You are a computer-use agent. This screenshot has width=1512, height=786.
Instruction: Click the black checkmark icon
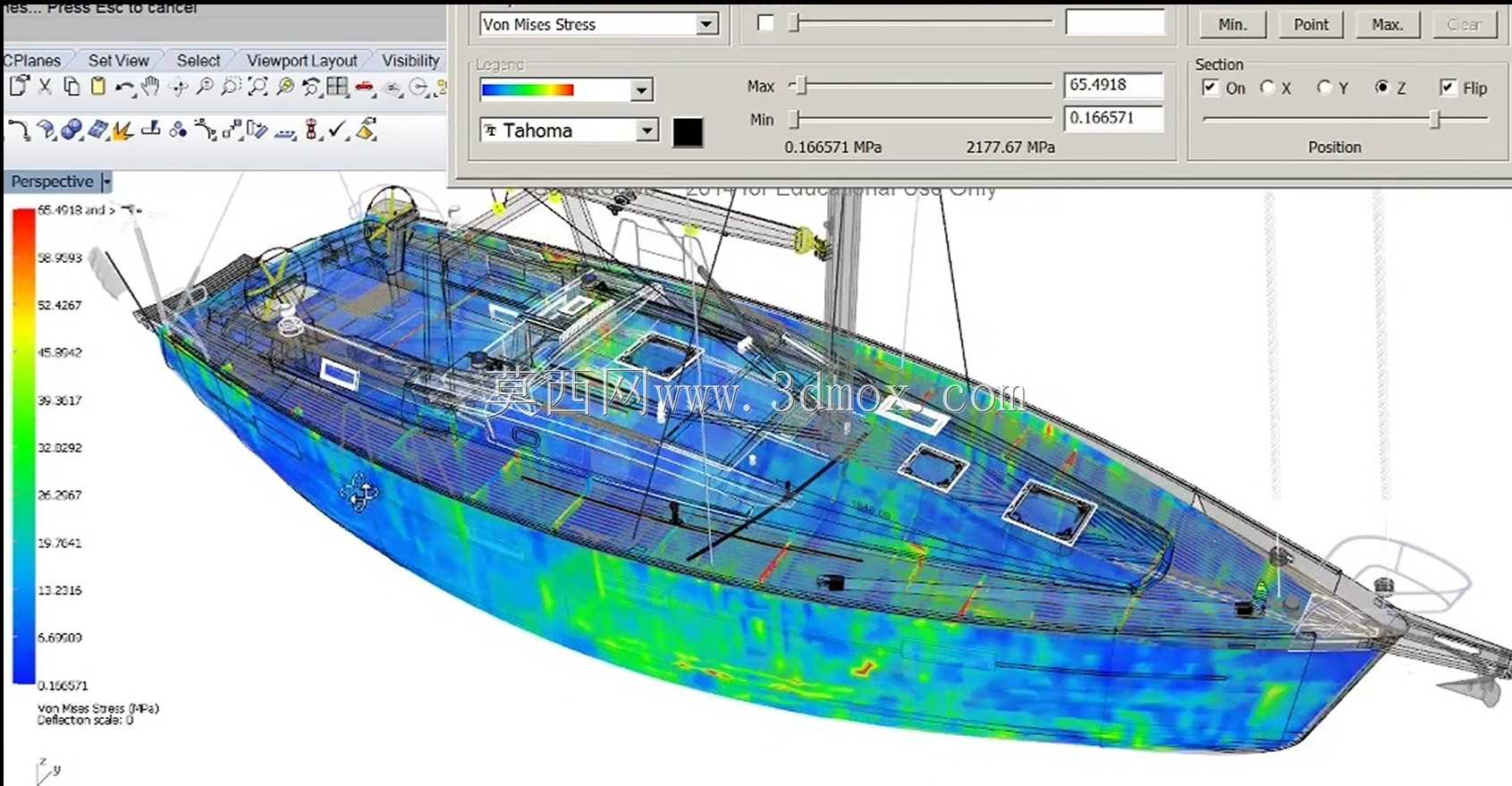coord(337,131)
